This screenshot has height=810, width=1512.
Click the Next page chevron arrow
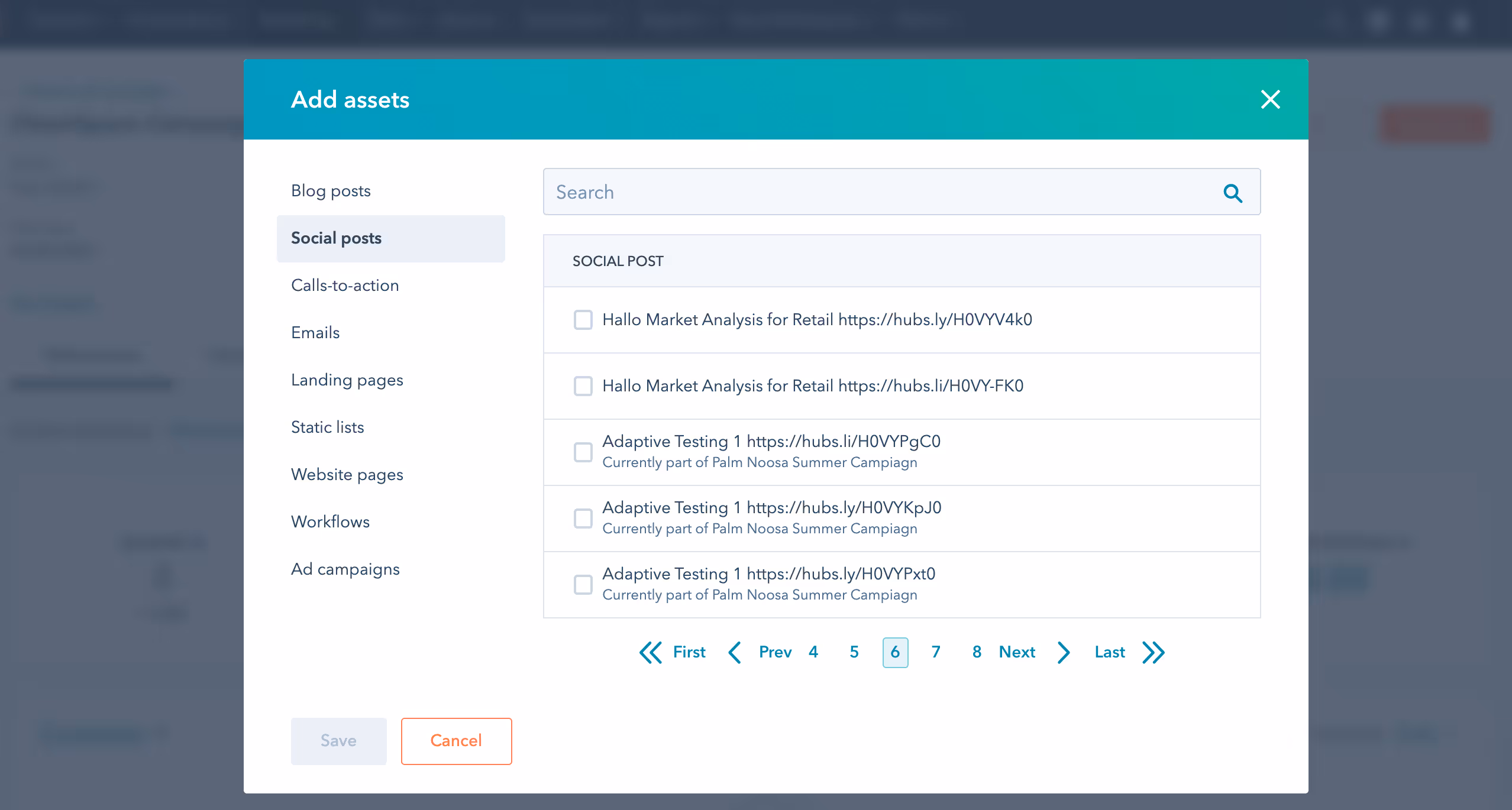tap(1063, 652)
